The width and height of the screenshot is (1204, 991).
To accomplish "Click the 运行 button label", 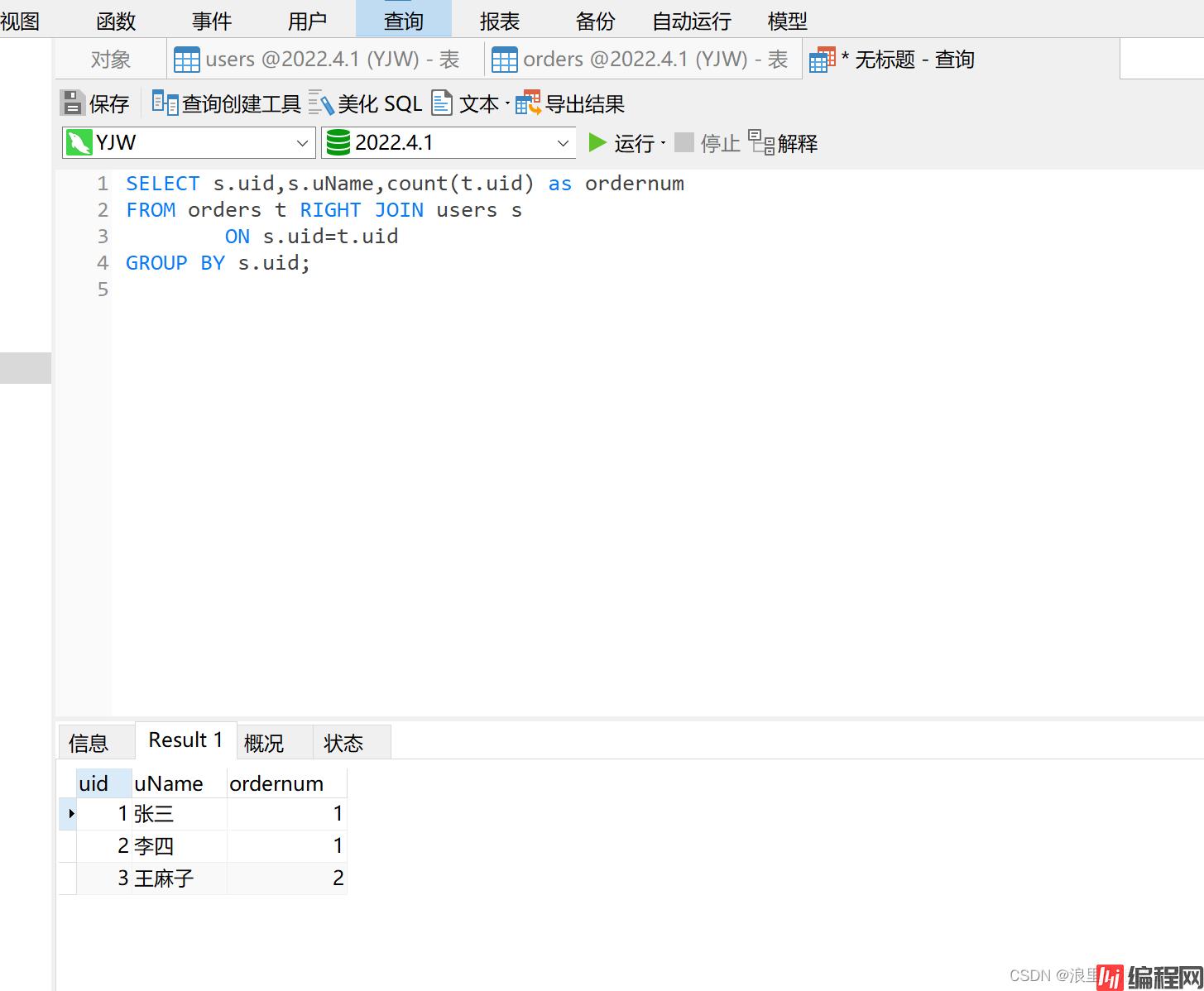I will (x=634, y=143).
